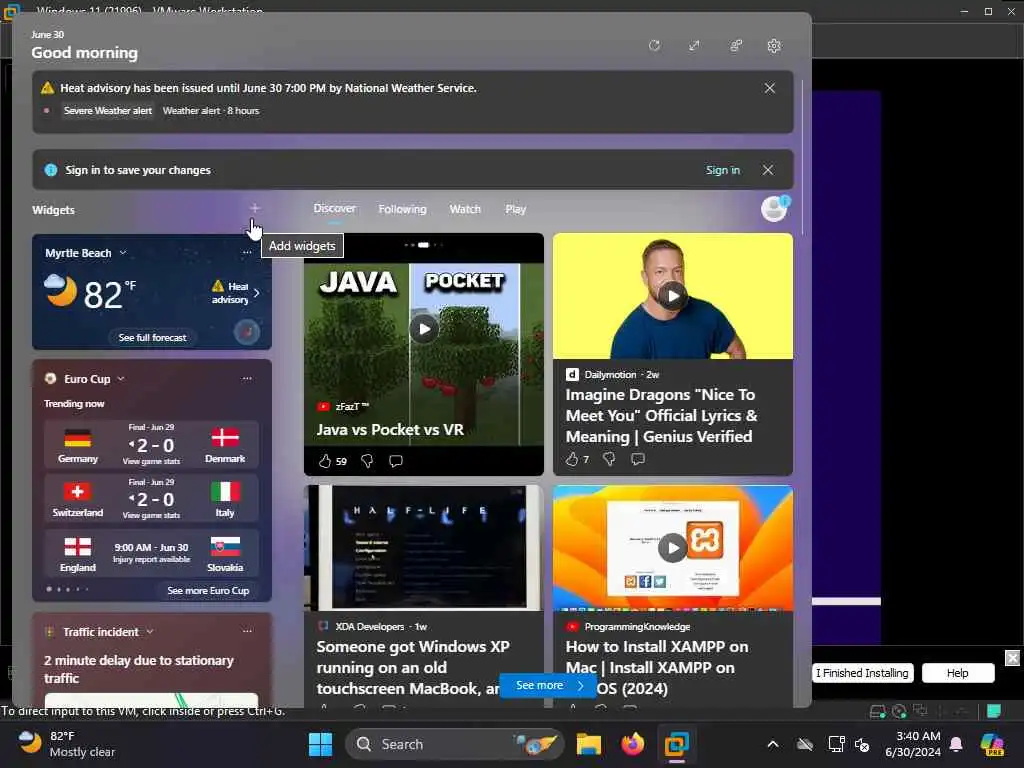Open the Windows XP MacBook article thumbnail

tap(424, 547)
